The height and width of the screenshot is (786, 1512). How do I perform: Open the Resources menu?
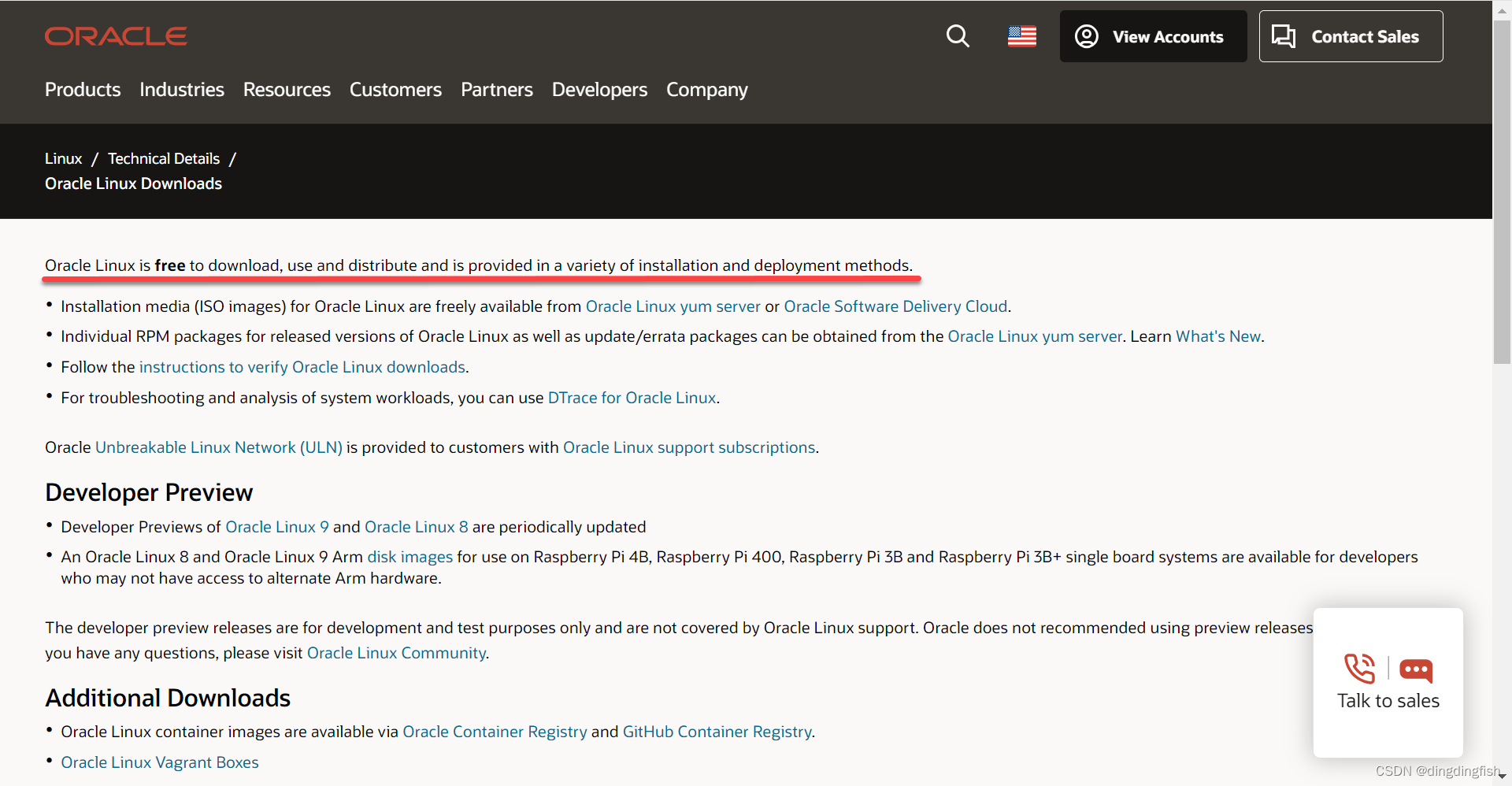287,90
